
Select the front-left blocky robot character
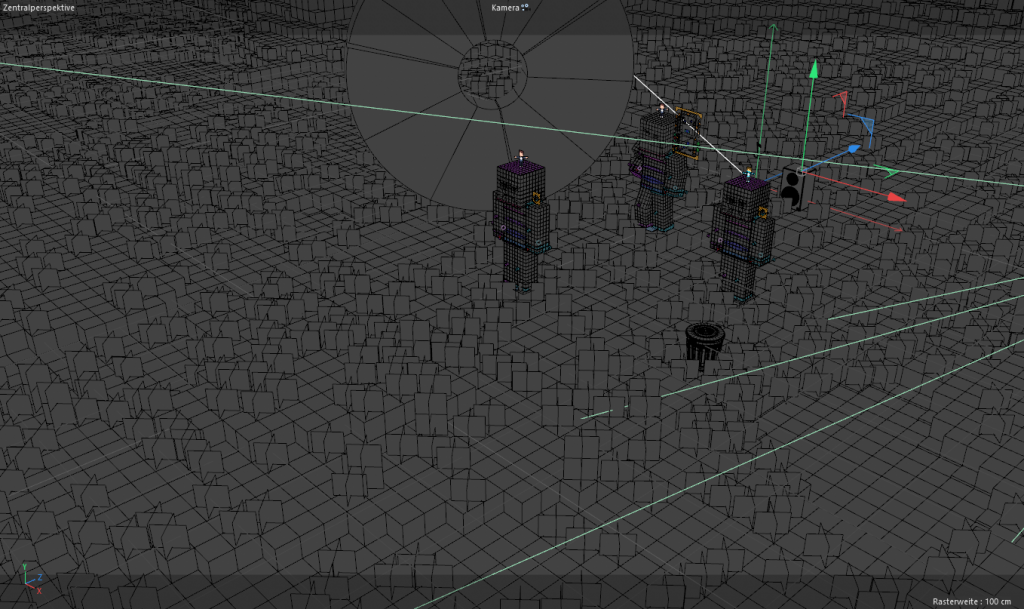[x=521, y=222]
